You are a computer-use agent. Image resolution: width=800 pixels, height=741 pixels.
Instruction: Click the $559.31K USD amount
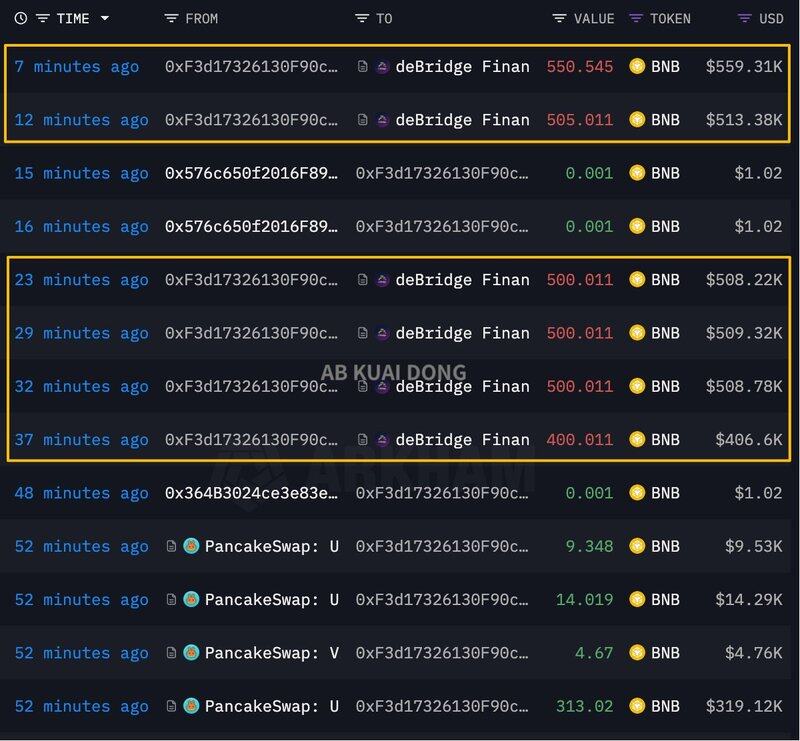(744, 66)
